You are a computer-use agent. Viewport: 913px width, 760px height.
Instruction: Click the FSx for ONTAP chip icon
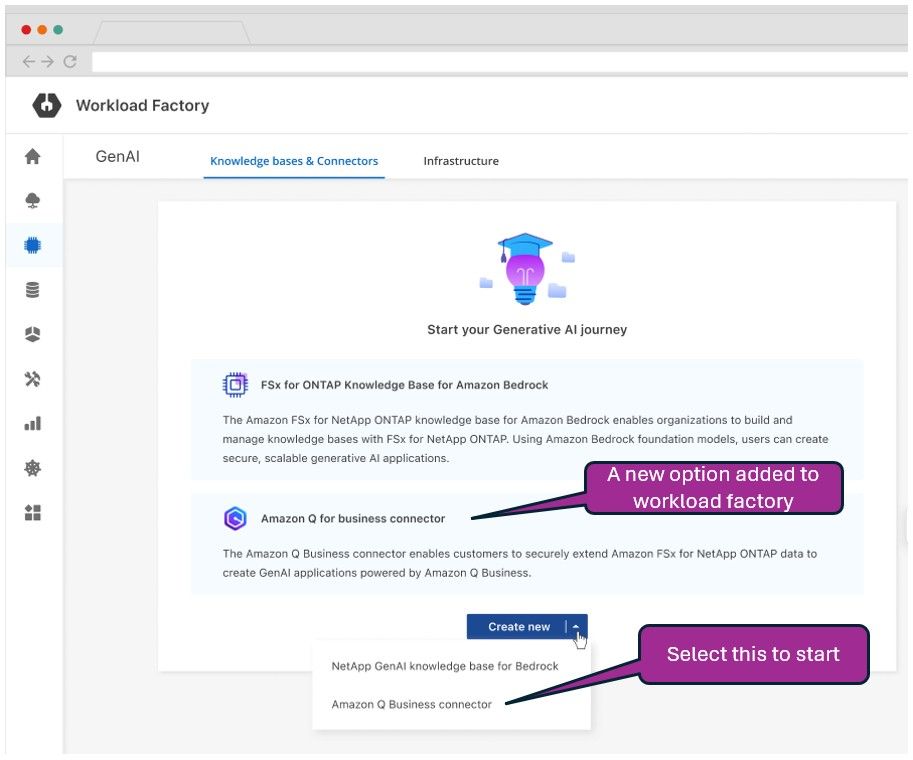[x=235, y=385]
